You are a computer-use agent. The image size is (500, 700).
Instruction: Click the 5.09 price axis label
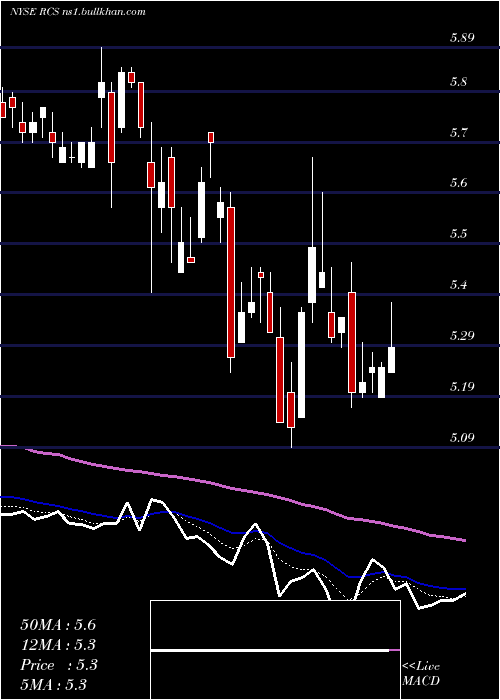[462, 437]
